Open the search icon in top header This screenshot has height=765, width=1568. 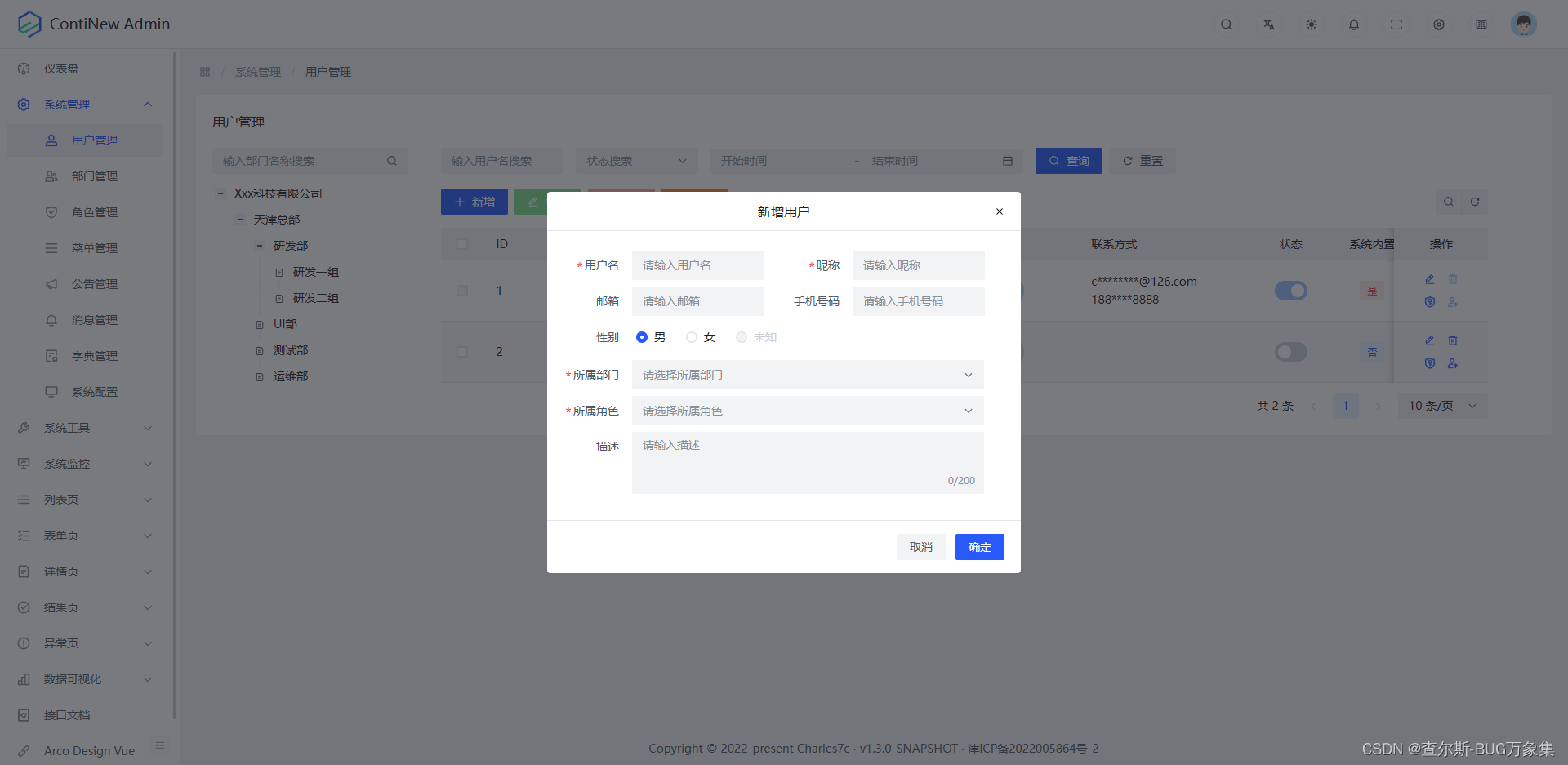[x=1227, y=24]
